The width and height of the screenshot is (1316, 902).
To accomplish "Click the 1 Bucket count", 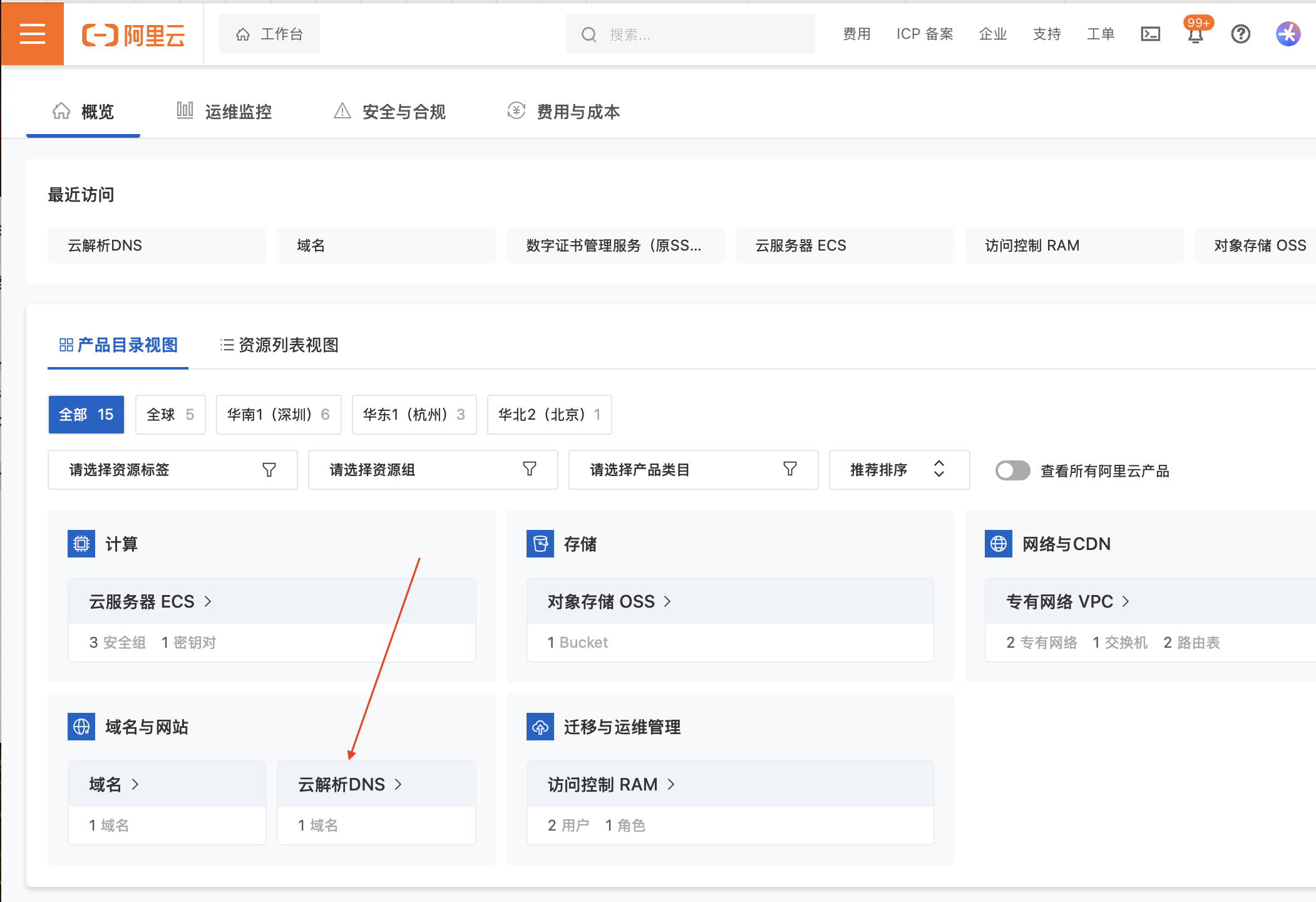I will (x=577, y=643).
